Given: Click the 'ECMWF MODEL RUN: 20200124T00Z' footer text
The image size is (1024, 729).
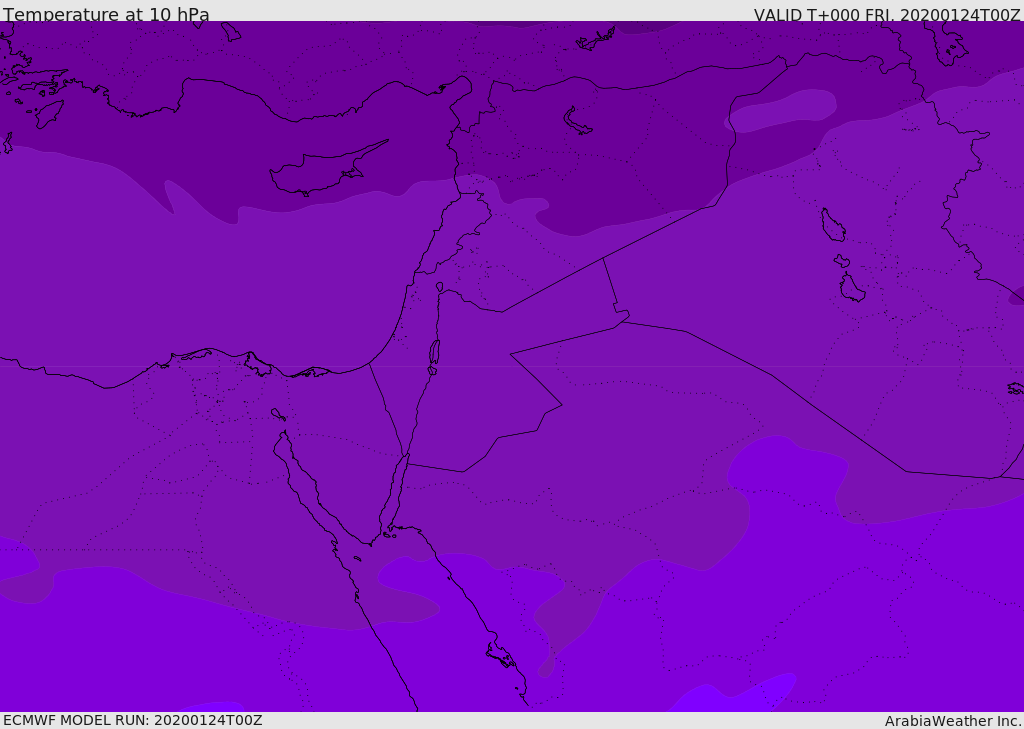Looking at the screenshot, I should click(133, 720).
